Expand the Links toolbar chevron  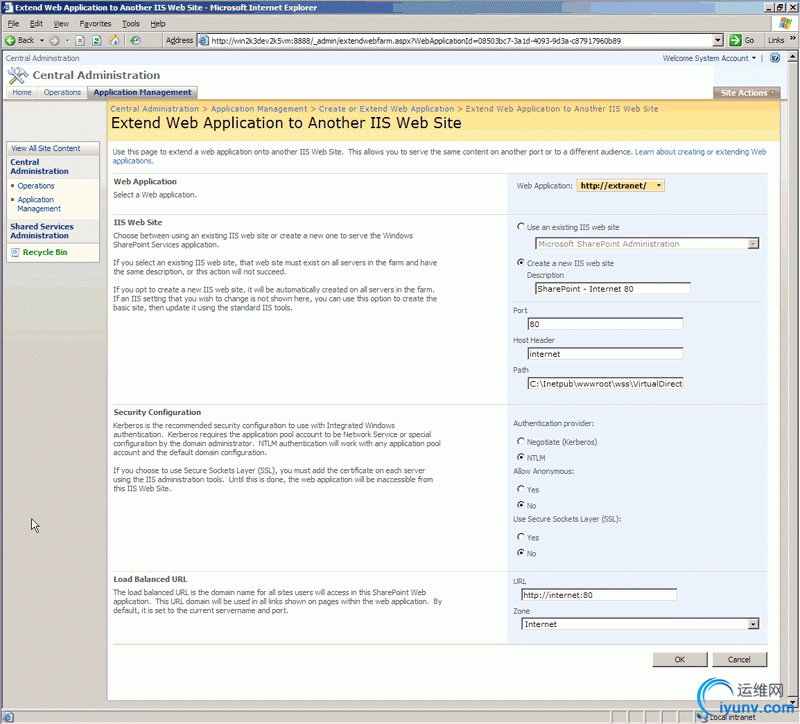click(x=792, y=39)
